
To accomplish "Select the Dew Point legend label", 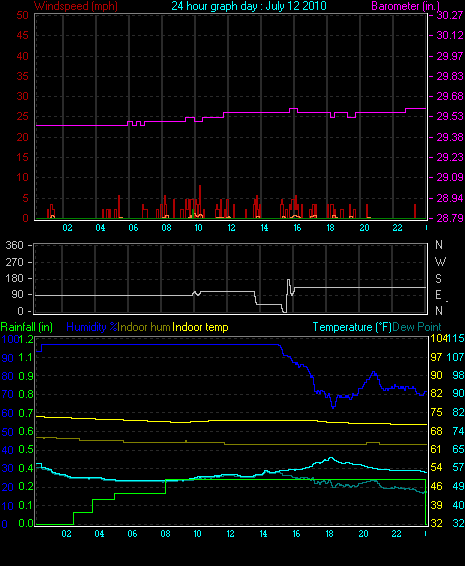I will point(417,327).
